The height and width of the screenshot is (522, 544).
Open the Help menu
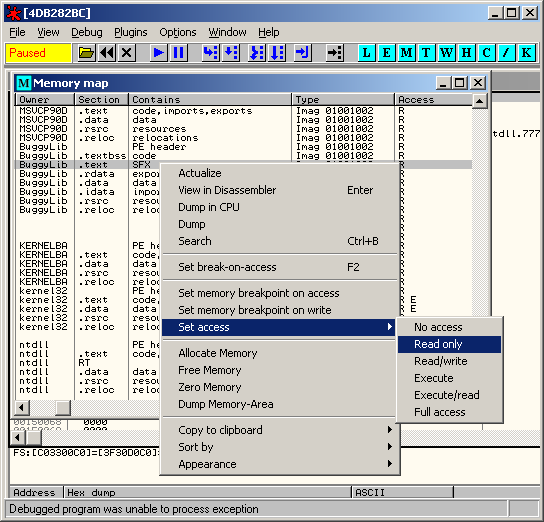[269, 32]
